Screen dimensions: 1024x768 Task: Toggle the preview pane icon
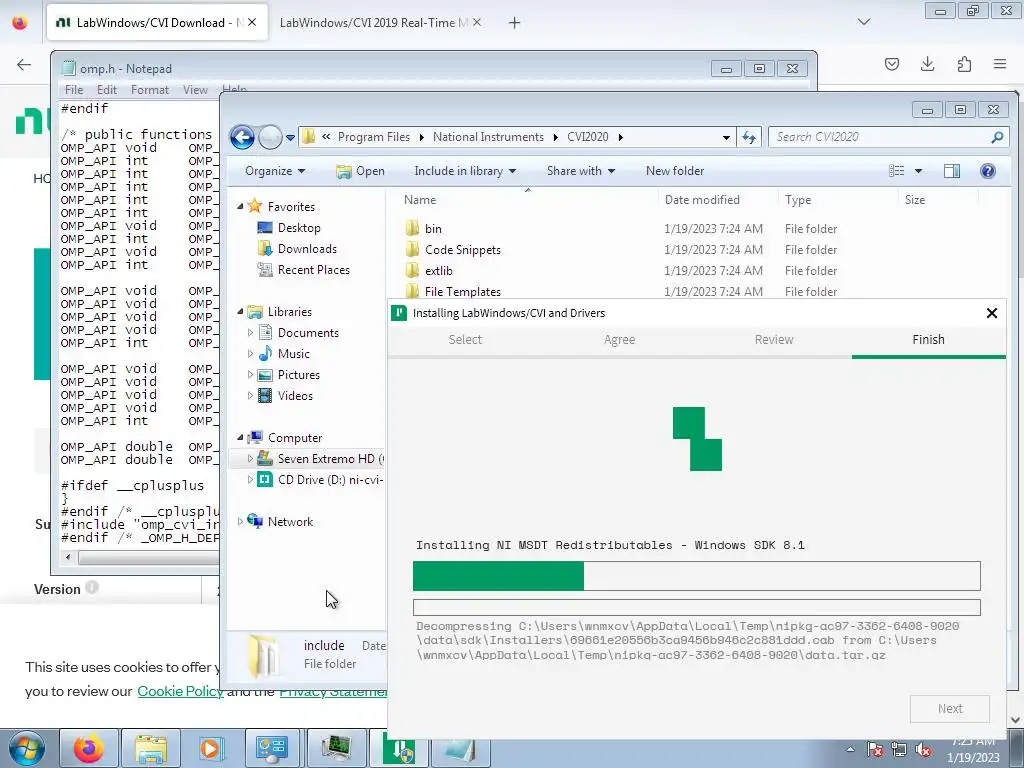[952, 171]
